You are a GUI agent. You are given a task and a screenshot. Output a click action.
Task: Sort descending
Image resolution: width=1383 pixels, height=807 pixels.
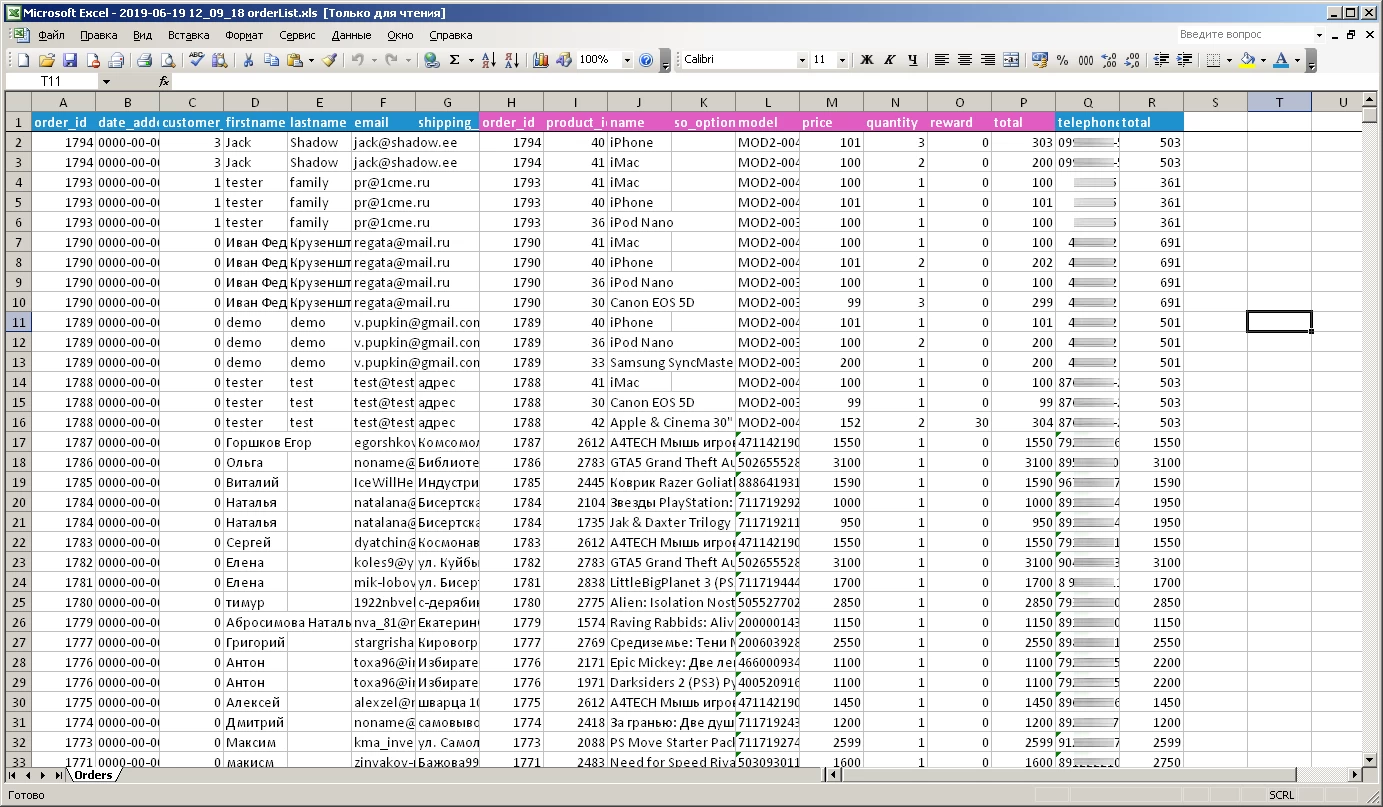point(511,60)
